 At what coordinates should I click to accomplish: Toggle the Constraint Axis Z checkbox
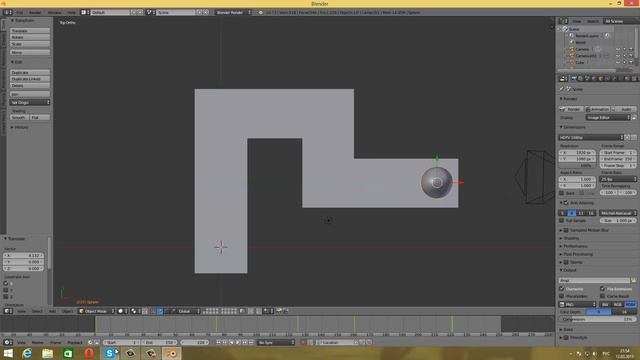tap(6, 296)
